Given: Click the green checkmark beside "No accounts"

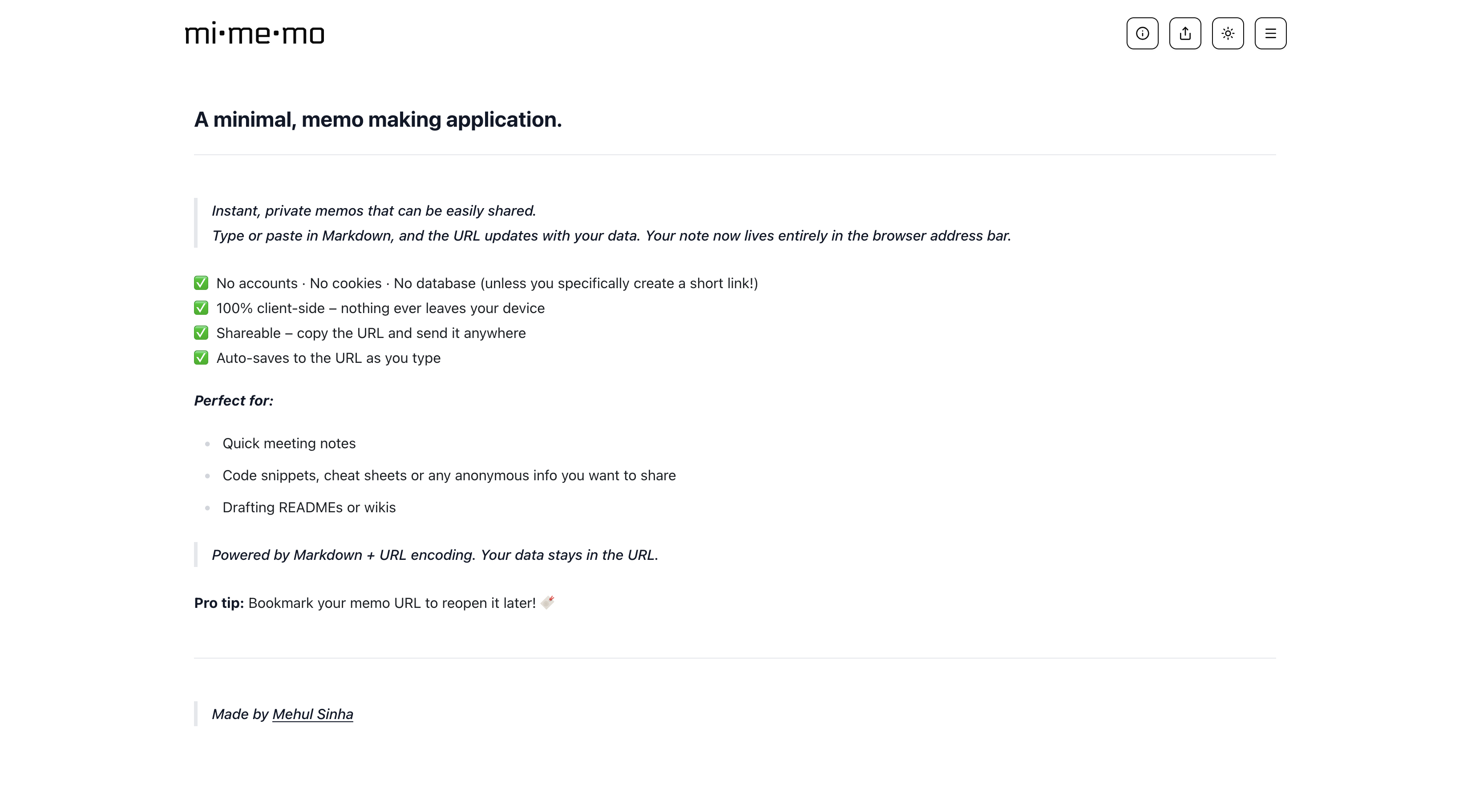Looking at the screenshot, I should pyautogui.click(x=201, y=283).
